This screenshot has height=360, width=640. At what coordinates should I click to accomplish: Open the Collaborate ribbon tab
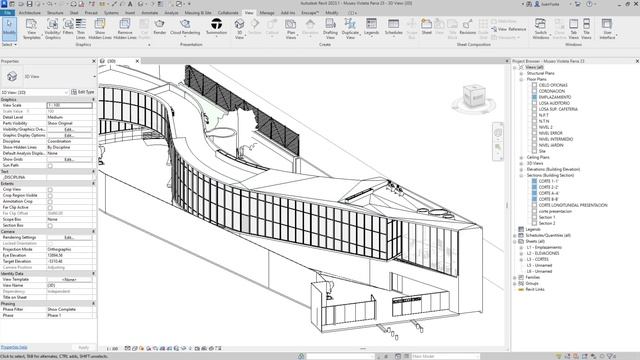pyautogui.click(x=228, y=13)
